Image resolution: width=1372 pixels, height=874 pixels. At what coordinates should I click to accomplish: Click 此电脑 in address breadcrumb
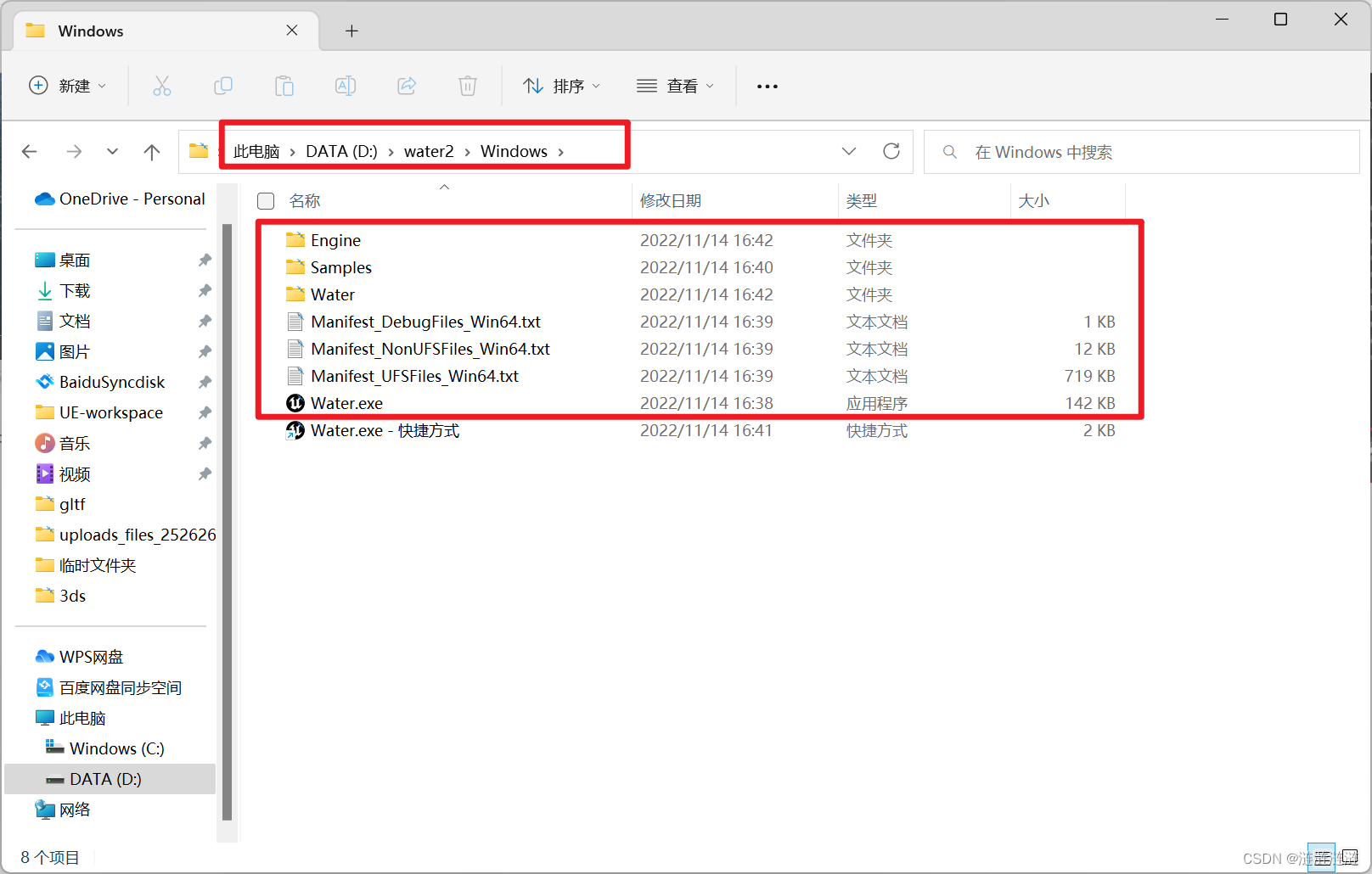[x=256, y=152]
